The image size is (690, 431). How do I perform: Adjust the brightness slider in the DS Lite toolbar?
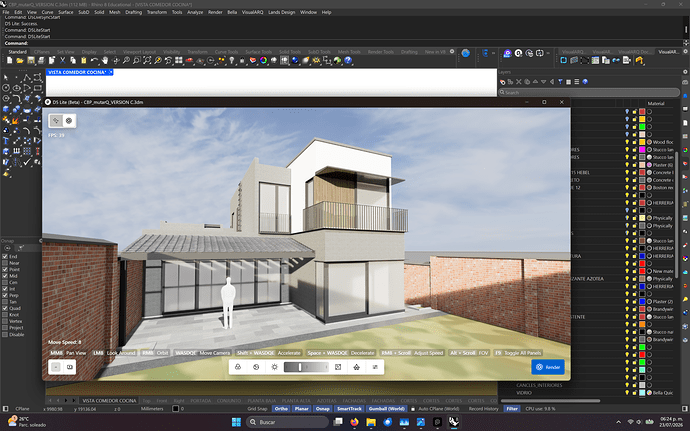tap(306, 367)
